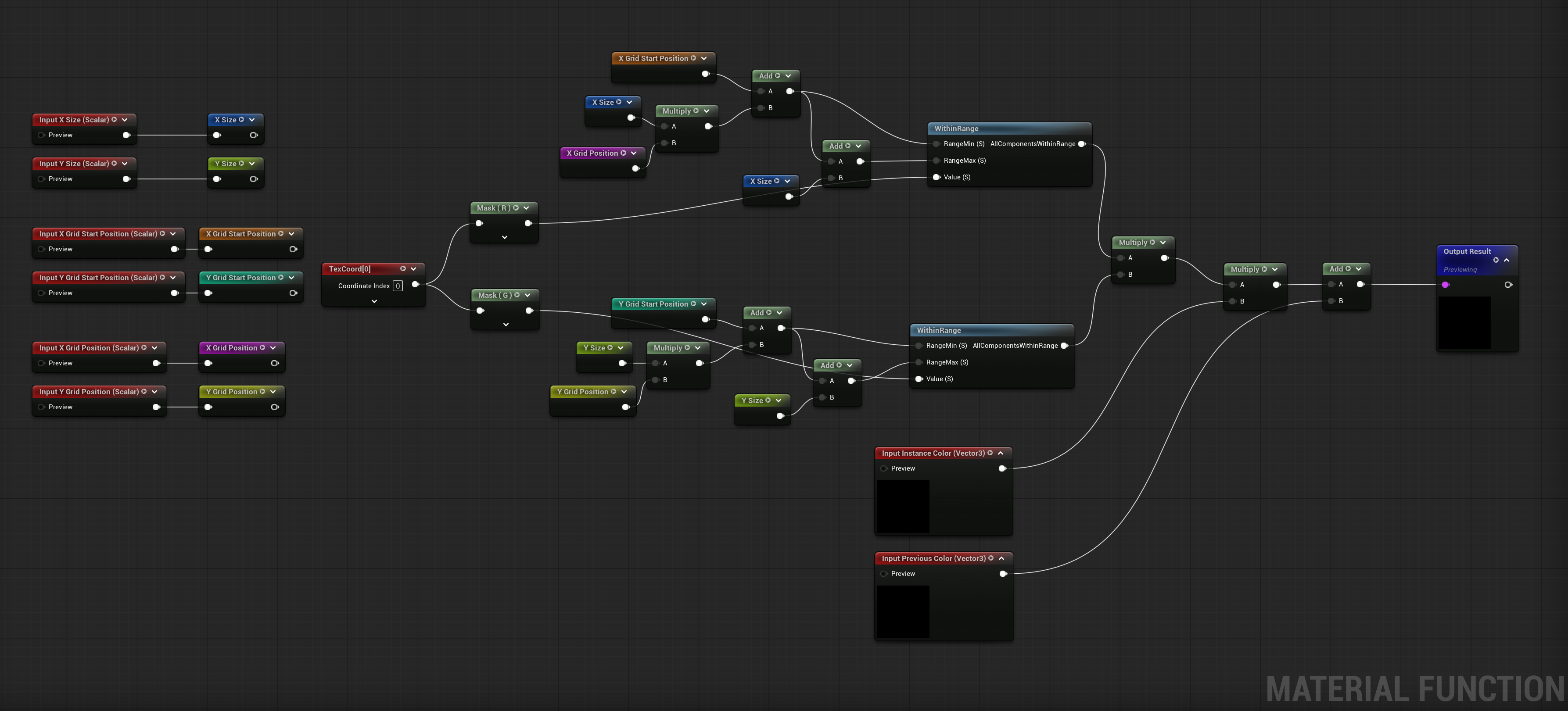Select 'Input Instance Color (Vector3)' node title
The width and height of the screenshot is (1568, 711).
pyautogui.click(x=933, y=453)
